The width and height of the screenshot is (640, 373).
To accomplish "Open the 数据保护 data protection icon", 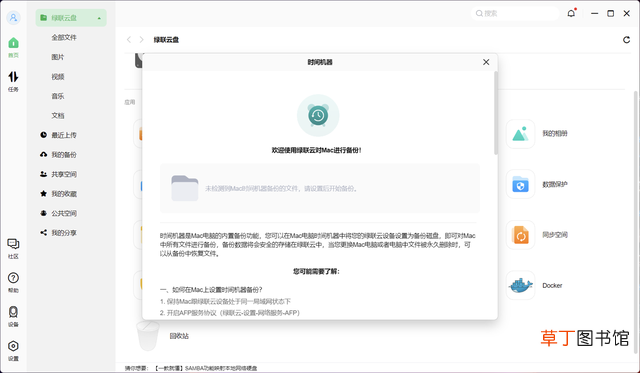I will click(520, 184).
